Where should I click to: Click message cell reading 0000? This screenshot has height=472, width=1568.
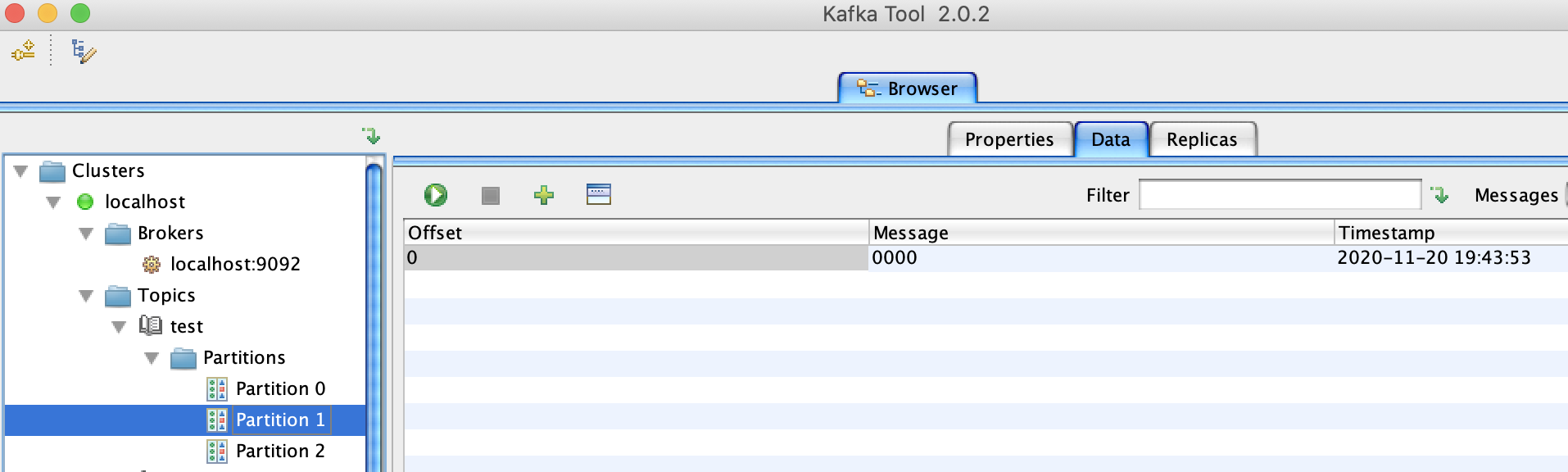tap(1102, 257)
